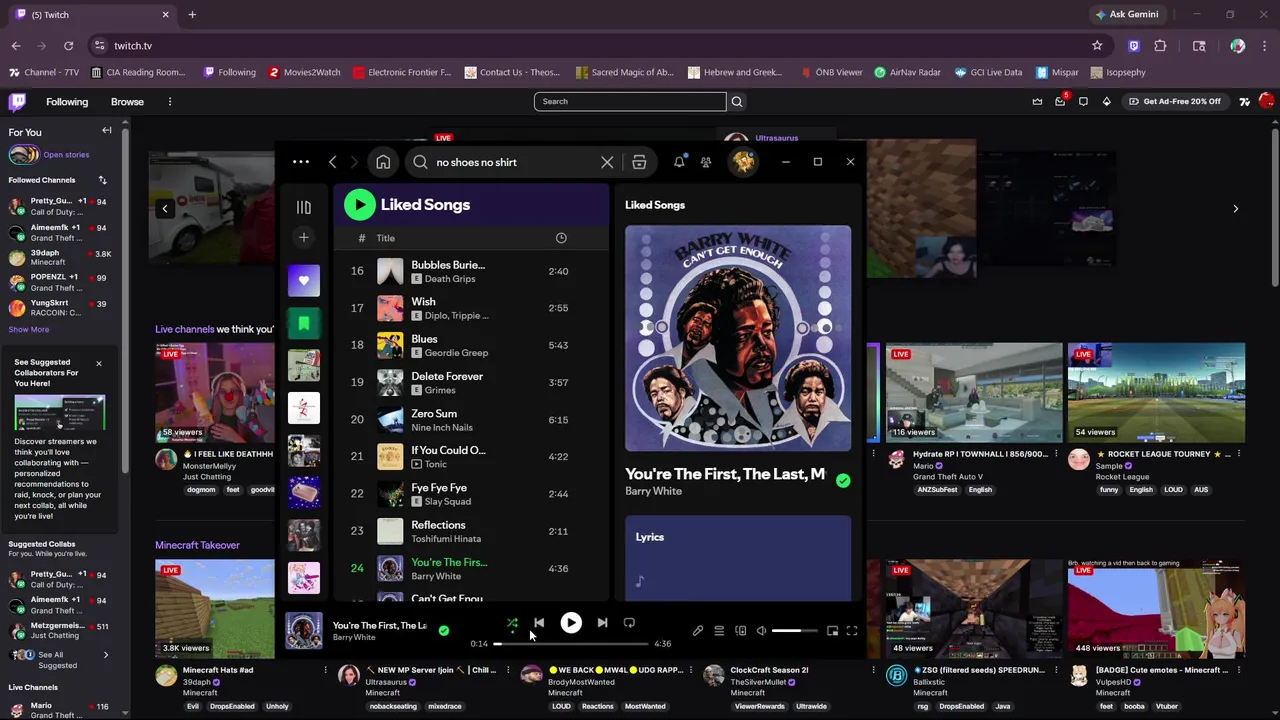Advance Twitch carousel with right arrow
Screen dimensions: 1280x720
[1235, 208]
